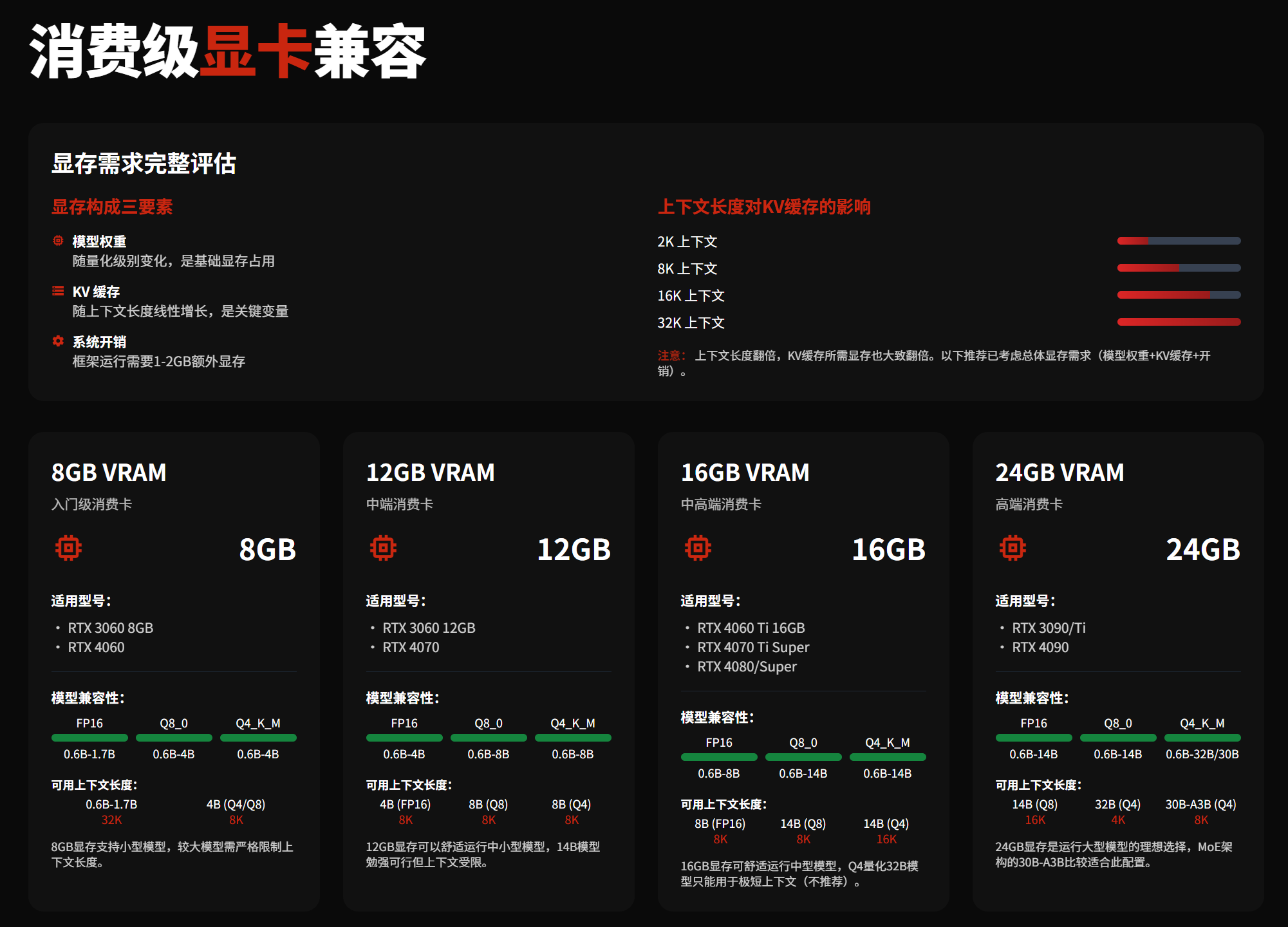The width and height of the screenshot is (1288, 927).
Task: Click the 上下文长度对KV缓存的影响 heading
Action: click(764, 207)
